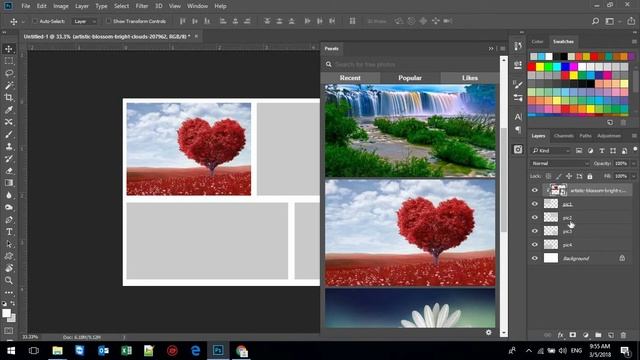Select the Hand tool
The image size is (640, 360).
click(x=9, y=268)
